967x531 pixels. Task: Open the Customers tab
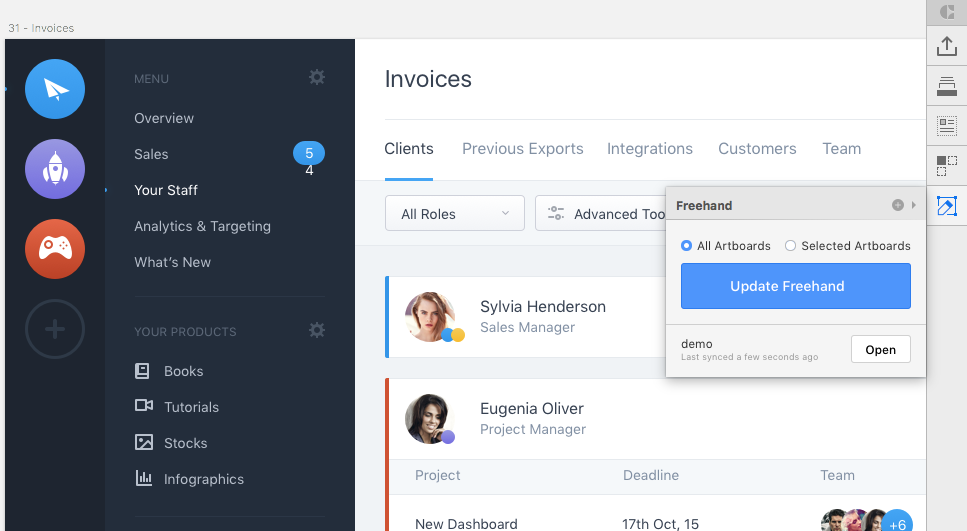pyautogui.click(x=757, y=149)
